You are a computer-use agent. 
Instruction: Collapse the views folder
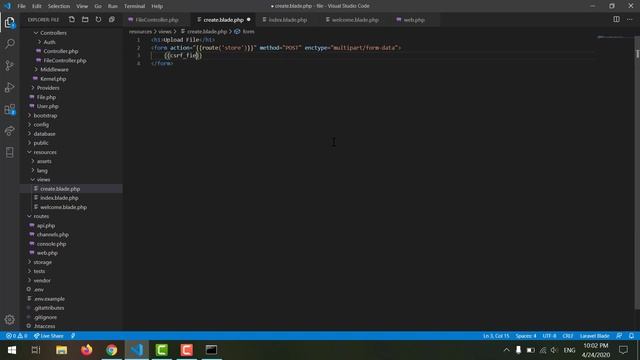click(42, 180)
